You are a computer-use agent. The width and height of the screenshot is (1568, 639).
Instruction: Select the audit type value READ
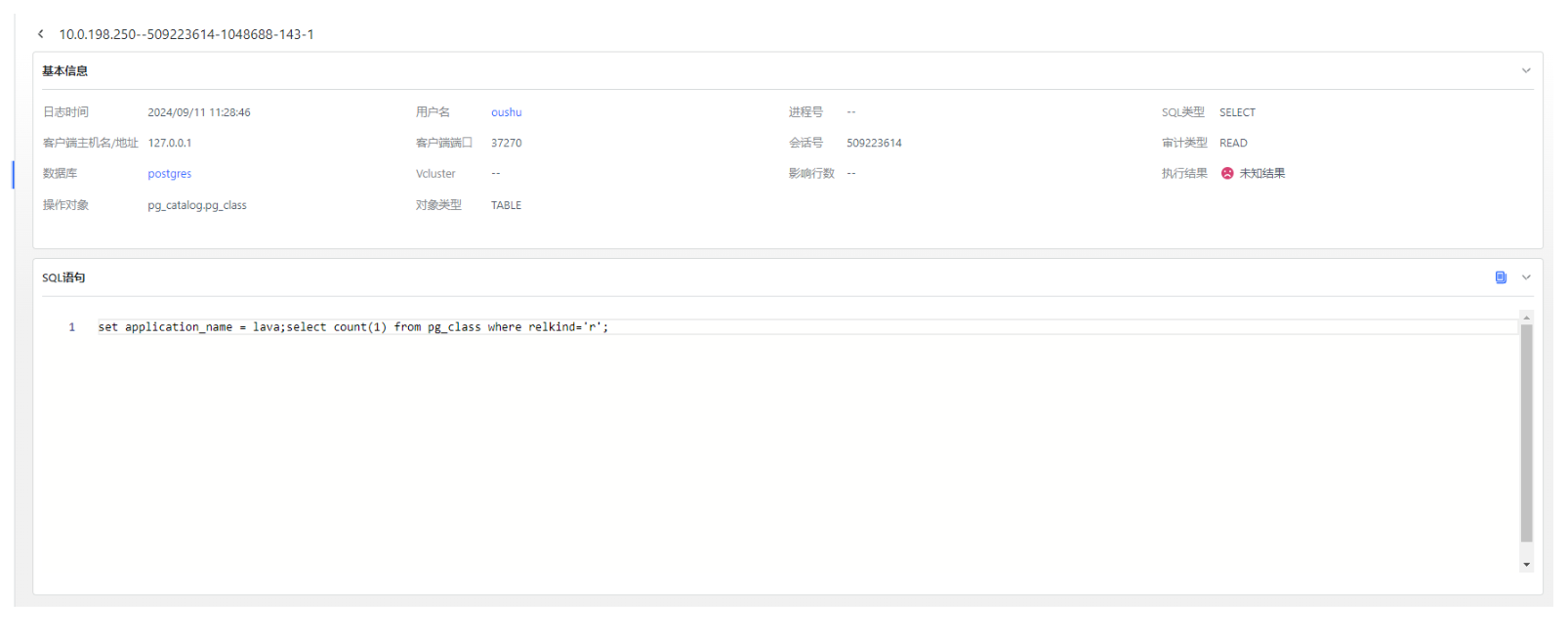(1233, 143)
